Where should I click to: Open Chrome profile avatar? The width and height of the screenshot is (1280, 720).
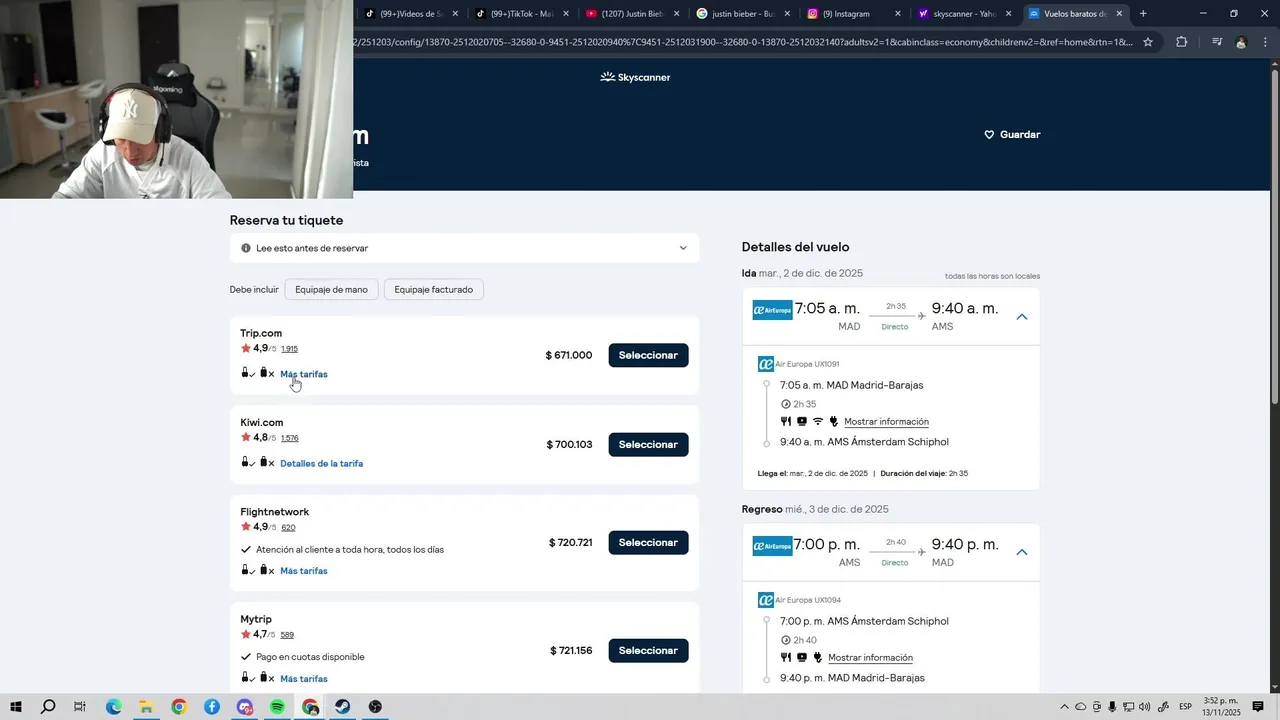(1241, 42)
